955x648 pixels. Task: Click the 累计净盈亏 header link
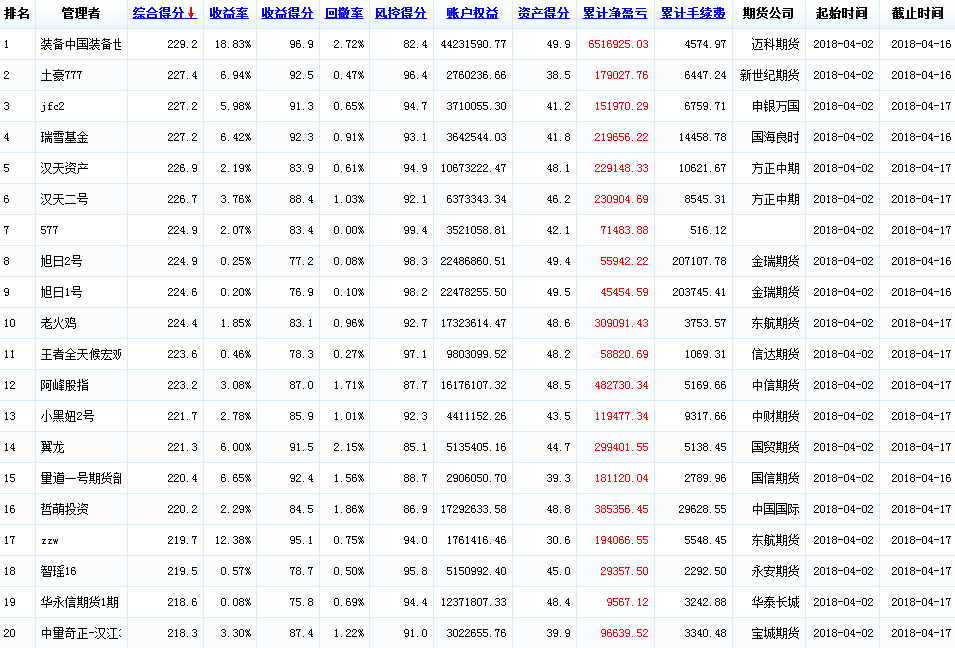614,13
